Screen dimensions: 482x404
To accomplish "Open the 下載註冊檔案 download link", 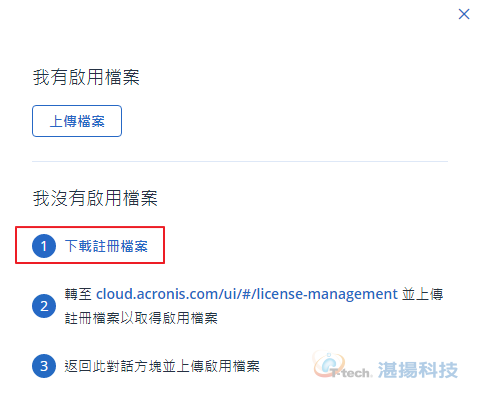I will pos(106,246).
